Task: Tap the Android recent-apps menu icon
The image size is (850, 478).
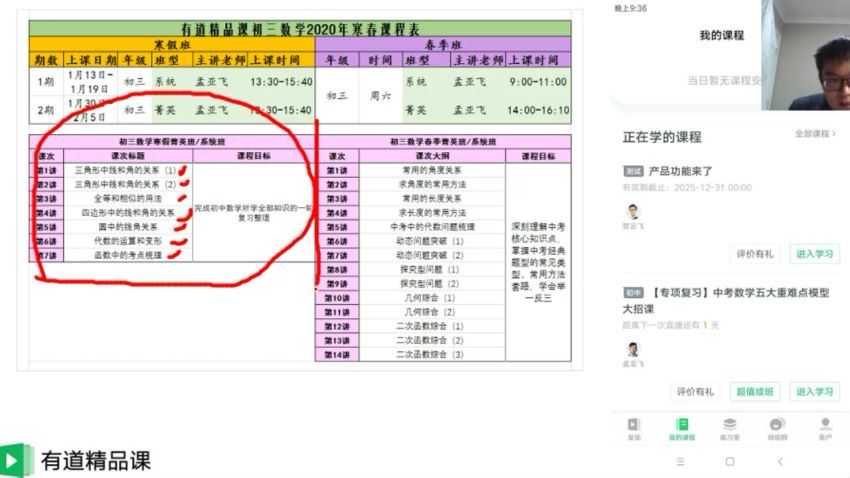Action: (680, 462)
